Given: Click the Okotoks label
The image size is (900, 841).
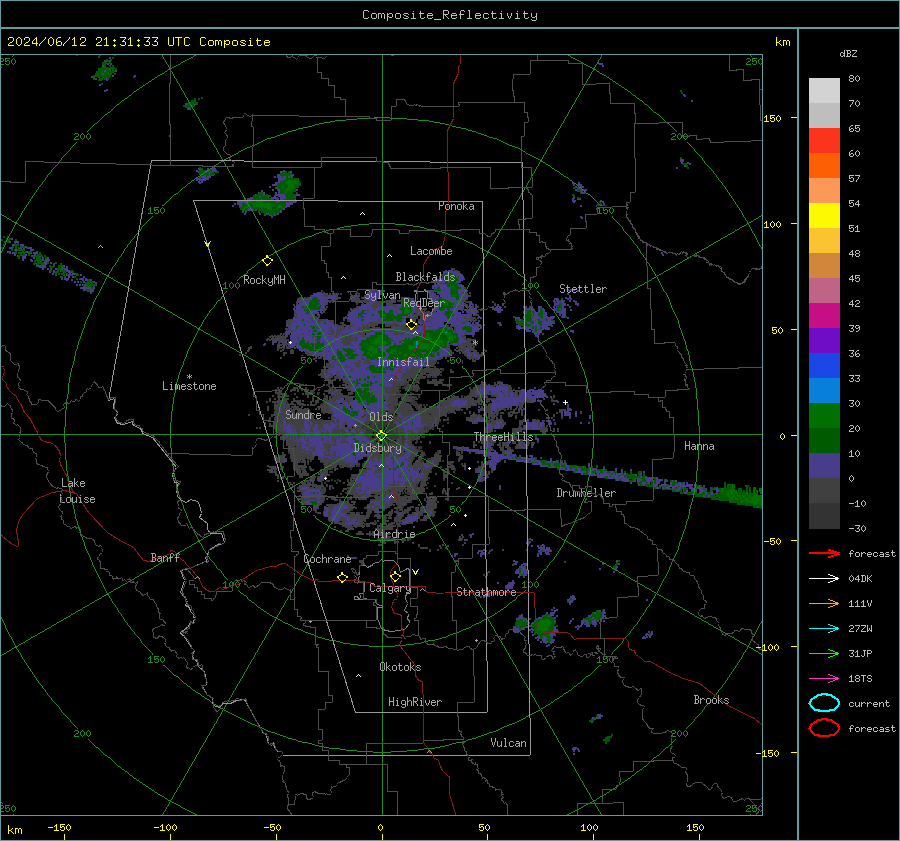Looking at the screenshot, I should pos(400,667).
